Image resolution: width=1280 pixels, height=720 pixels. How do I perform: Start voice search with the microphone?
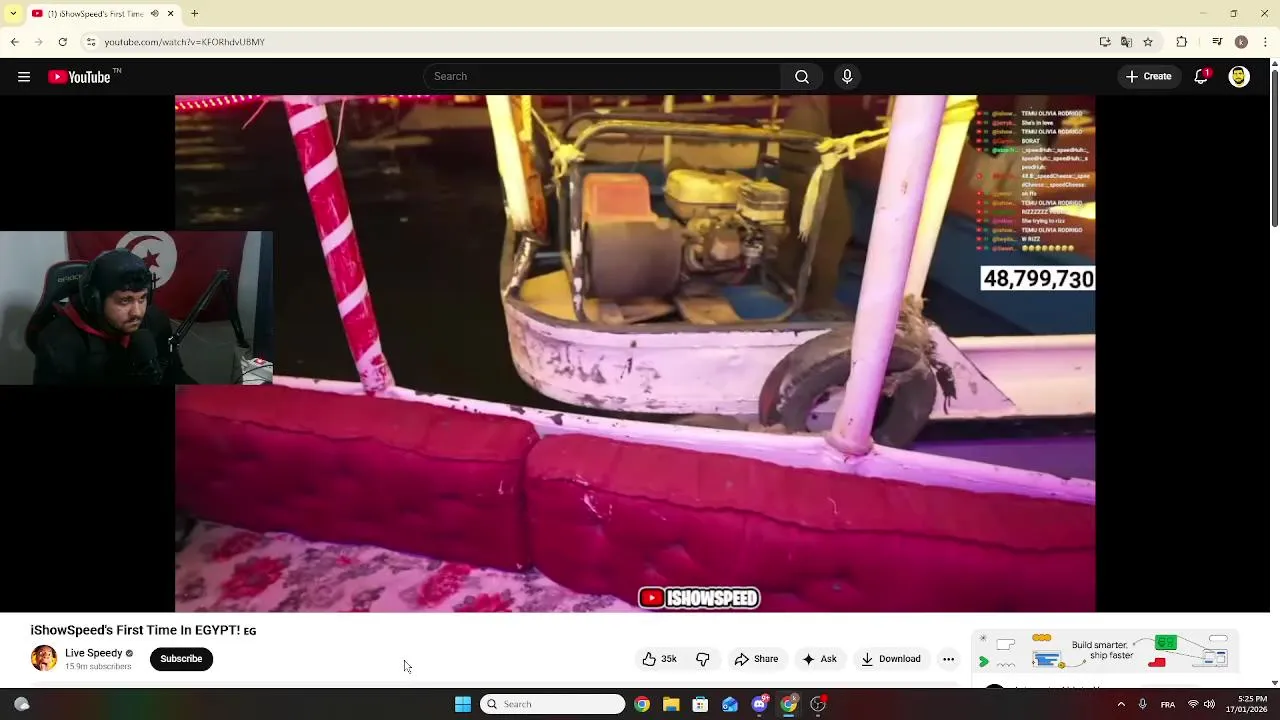[847, 77]
